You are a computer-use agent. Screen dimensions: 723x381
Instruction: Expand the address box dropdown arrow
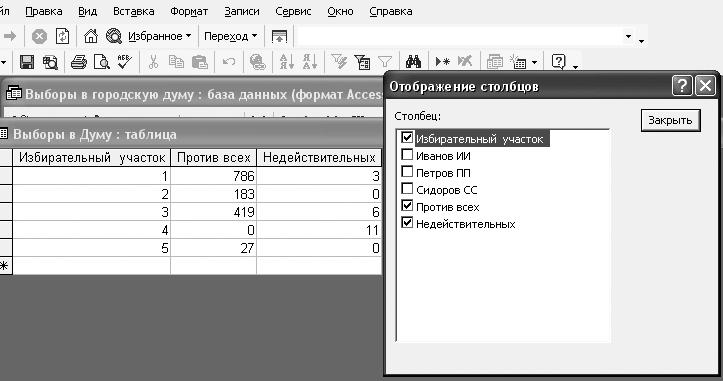[628, 36]
